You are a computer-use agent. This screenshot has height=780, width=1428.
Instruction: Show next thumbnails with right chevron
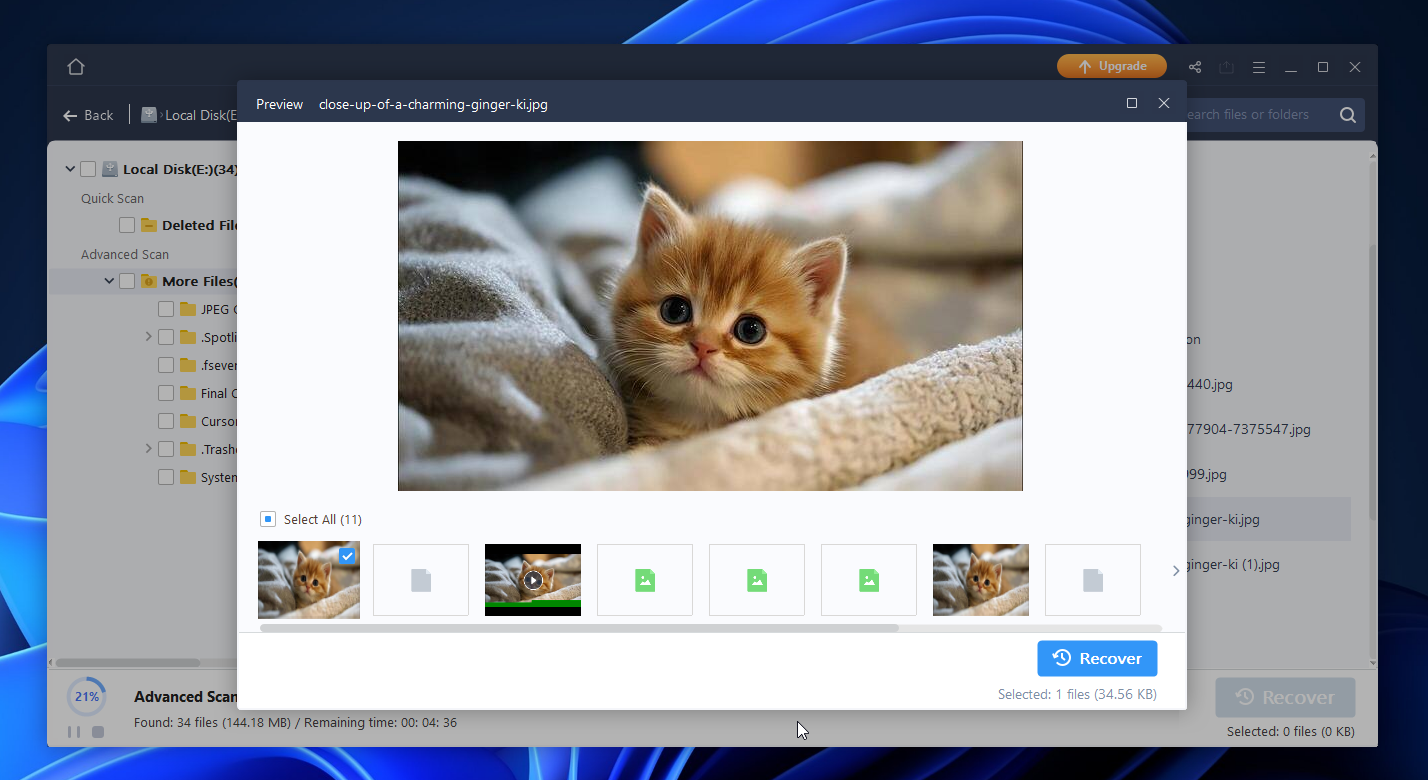point(1176,571)
